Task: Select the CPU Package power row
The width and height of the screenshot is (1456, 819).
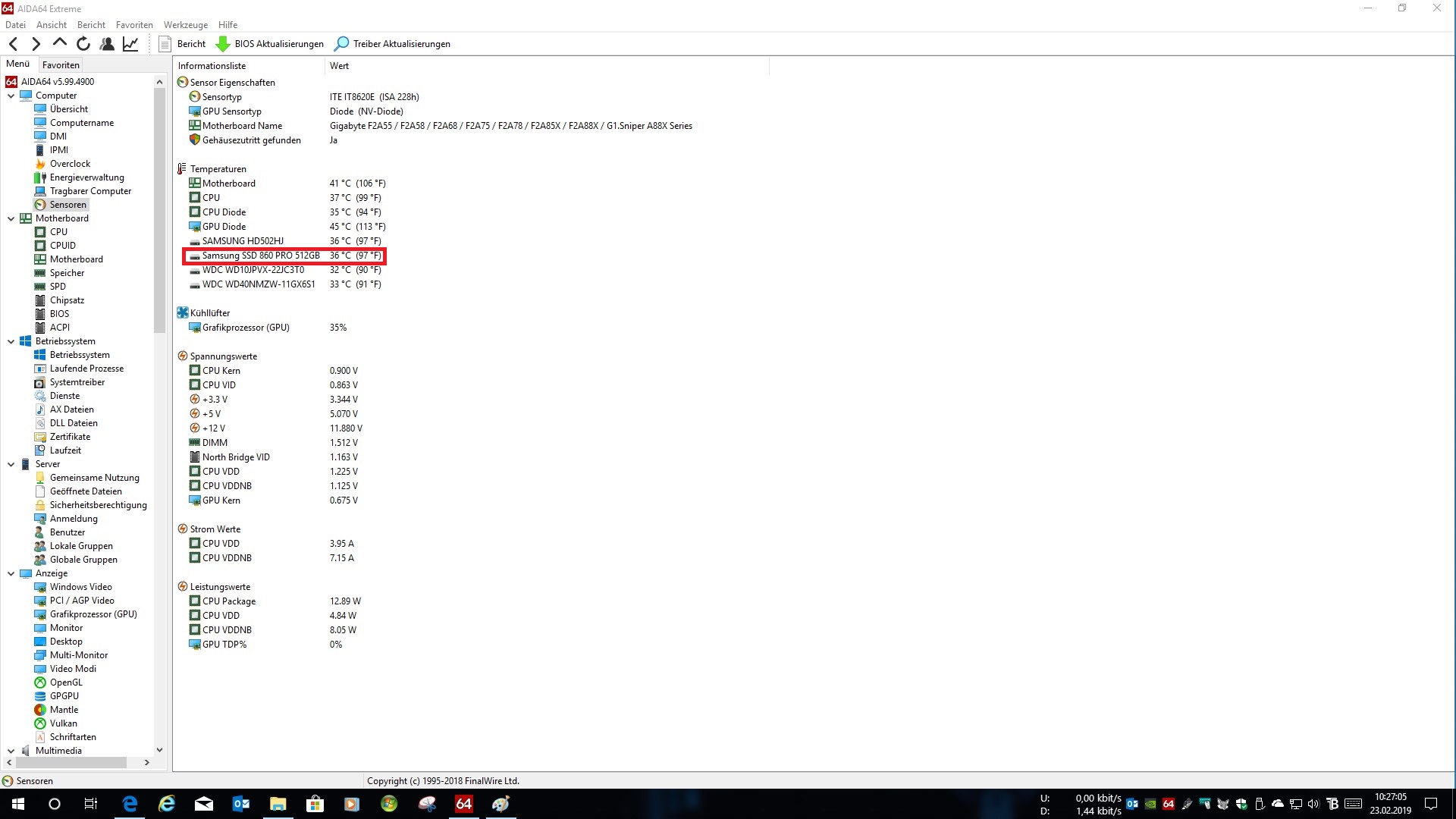Action: pyautogui.click(x=275, y=601)
